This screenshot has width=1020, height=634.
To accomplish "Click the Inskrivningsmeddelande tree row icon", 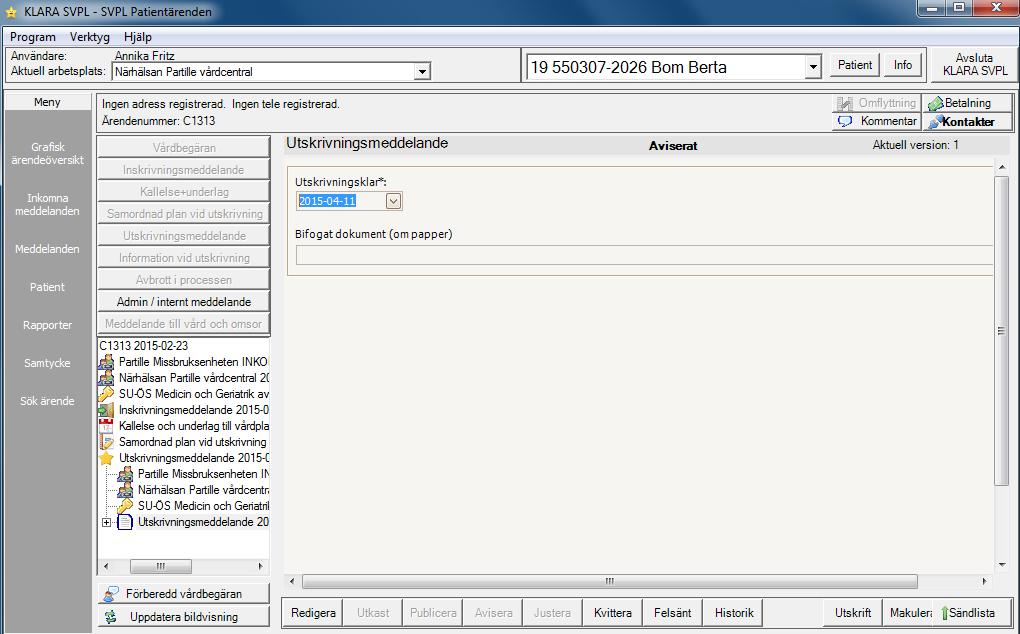I will [x=106, y=410].
